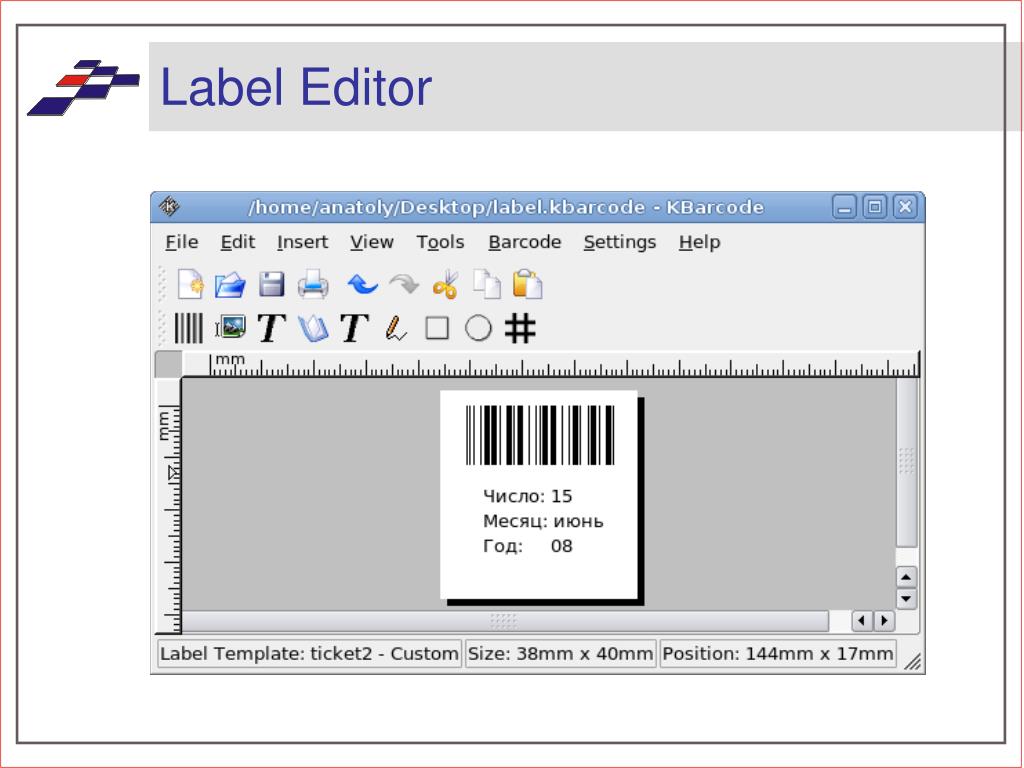This screenshot has width=1024, height=768.
Task: Open the File menu
Action: coord(182,242)
